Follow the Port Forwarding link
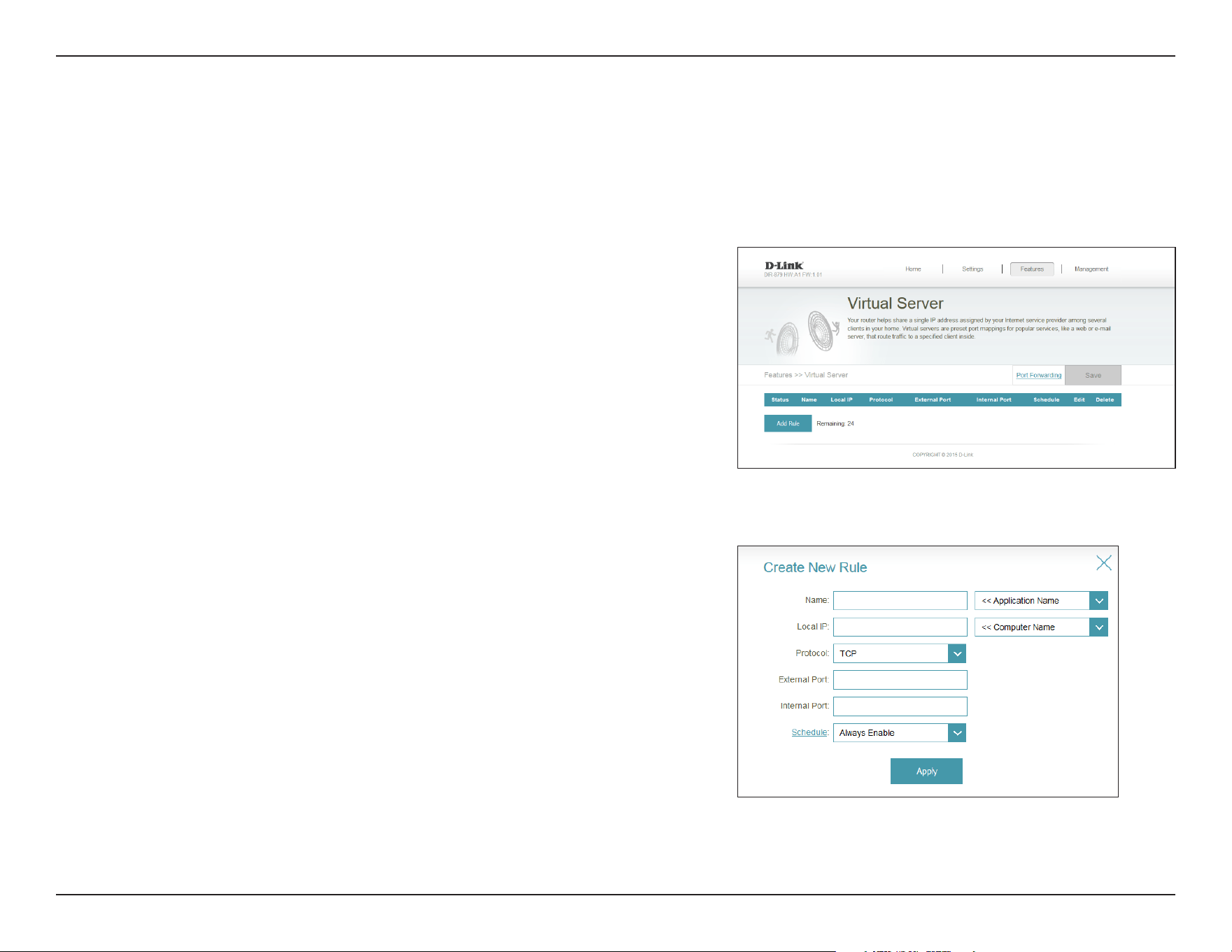Viewport: 1232px width, 952px height. [x=1039, y=376]
